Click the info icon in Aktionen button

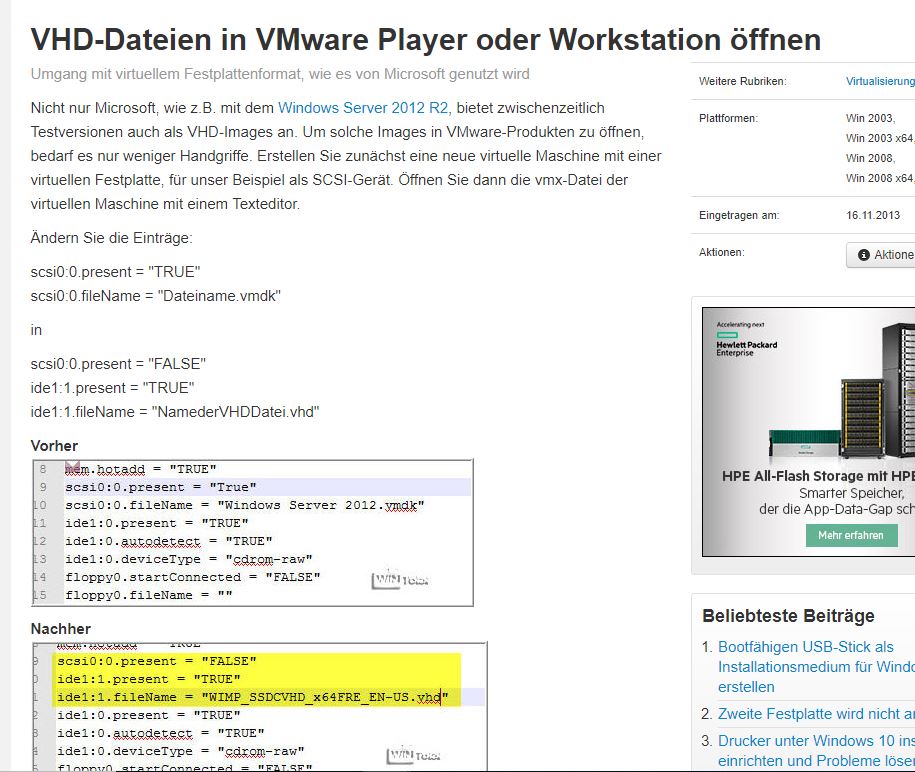point(864,255)
